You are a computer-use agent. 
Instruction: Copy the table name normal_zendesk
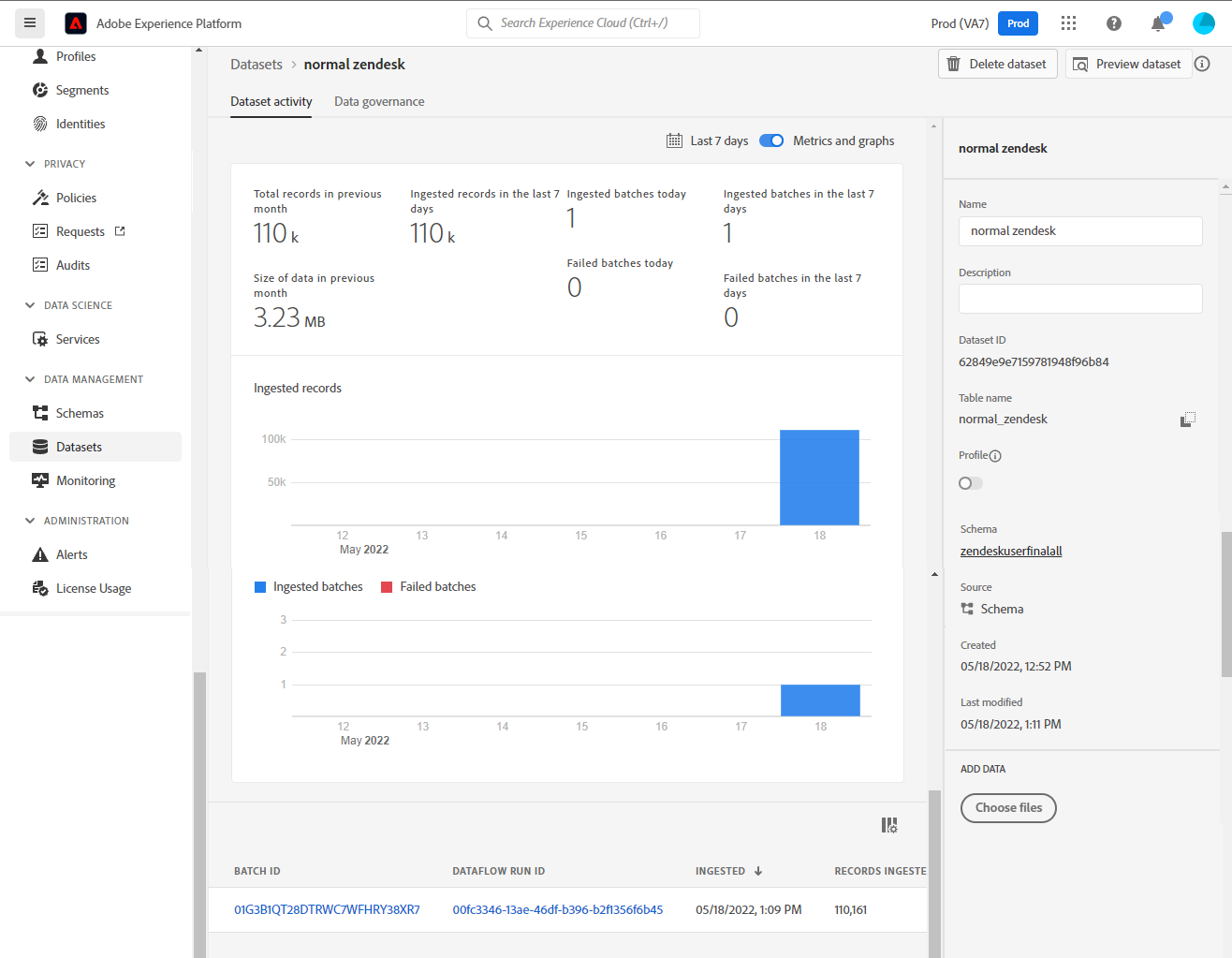click(1188, 420)
